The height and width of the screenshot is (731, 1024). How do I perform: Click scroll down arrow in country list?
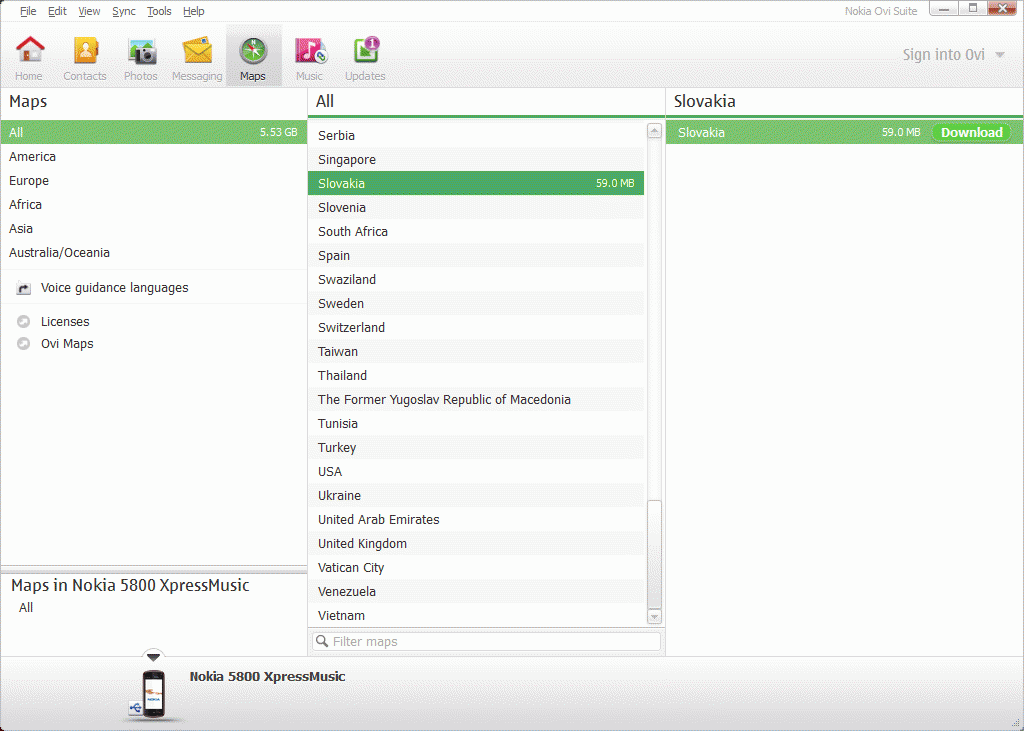[654, 616]
